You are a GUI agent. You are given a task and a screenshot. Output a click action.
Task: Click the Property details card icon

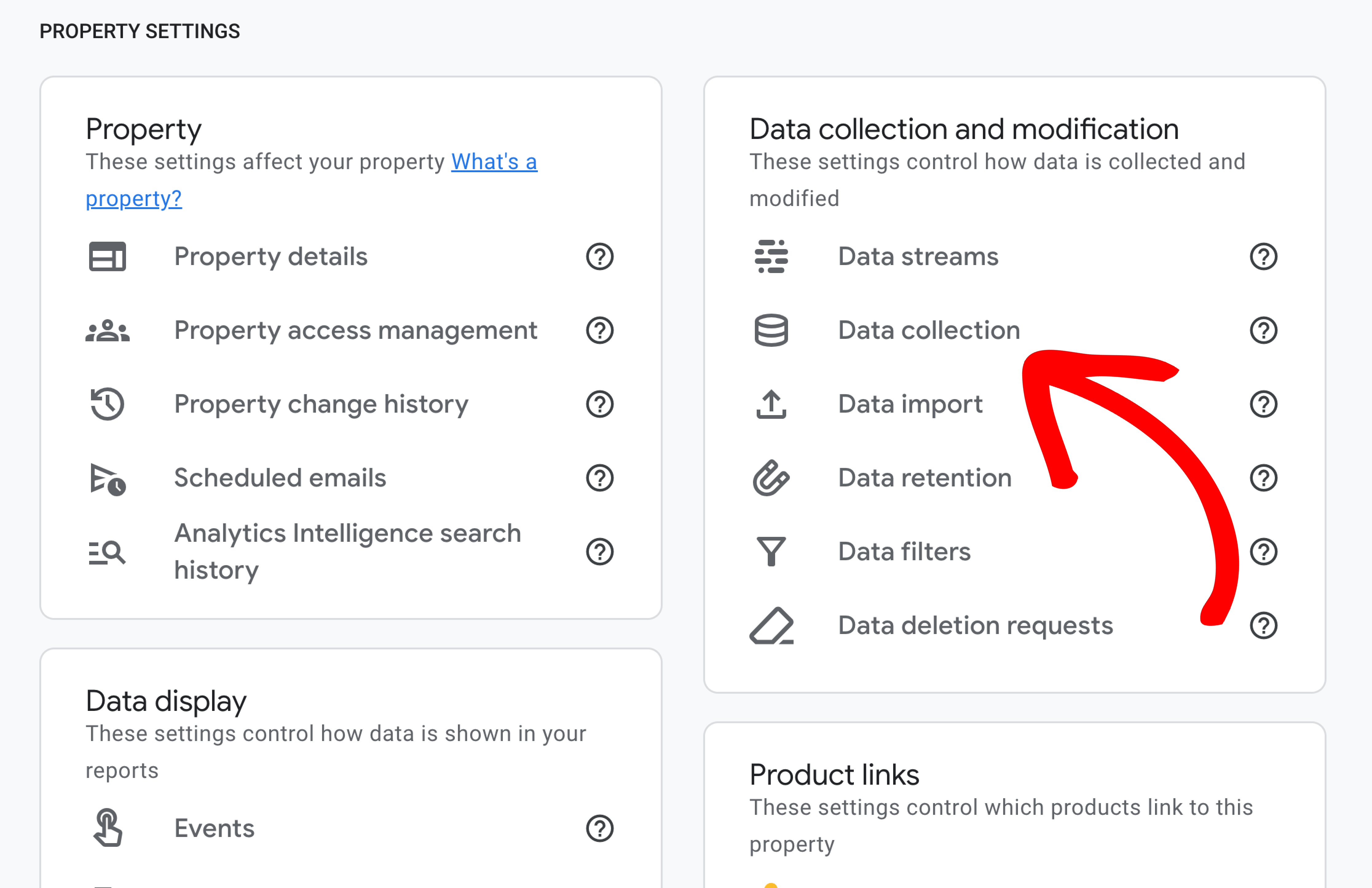point(107,257)
